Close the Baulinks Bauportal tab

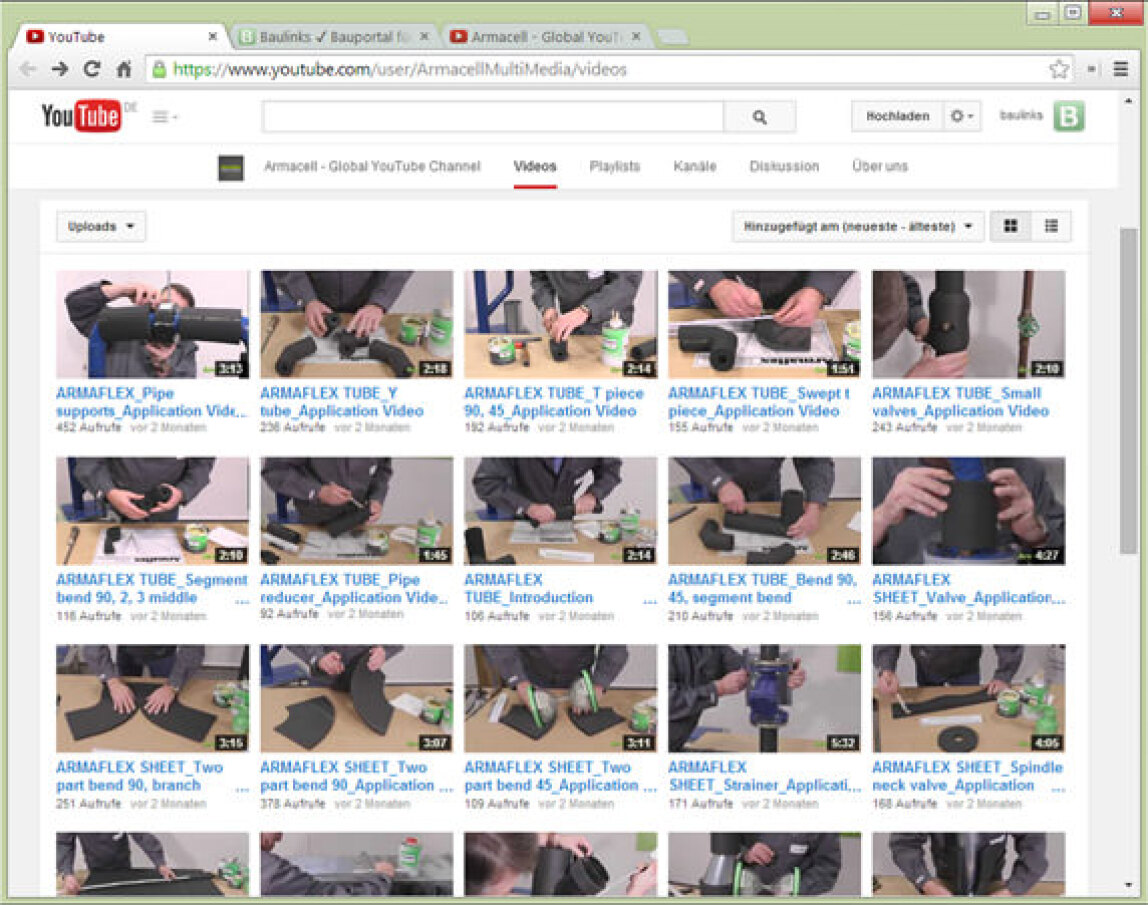pos(424,36)
